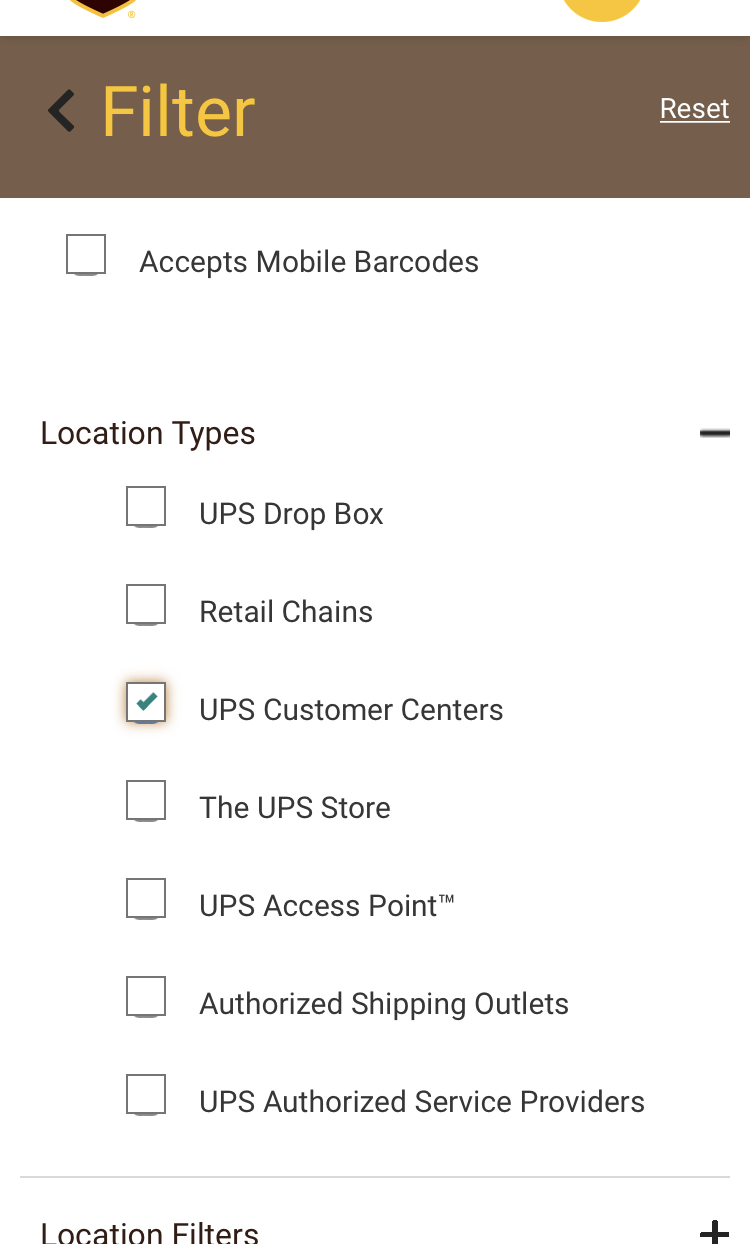Screen dimensions: 750x1244
Task: Click the yellow circular button at top
Action: pos(601,8)
